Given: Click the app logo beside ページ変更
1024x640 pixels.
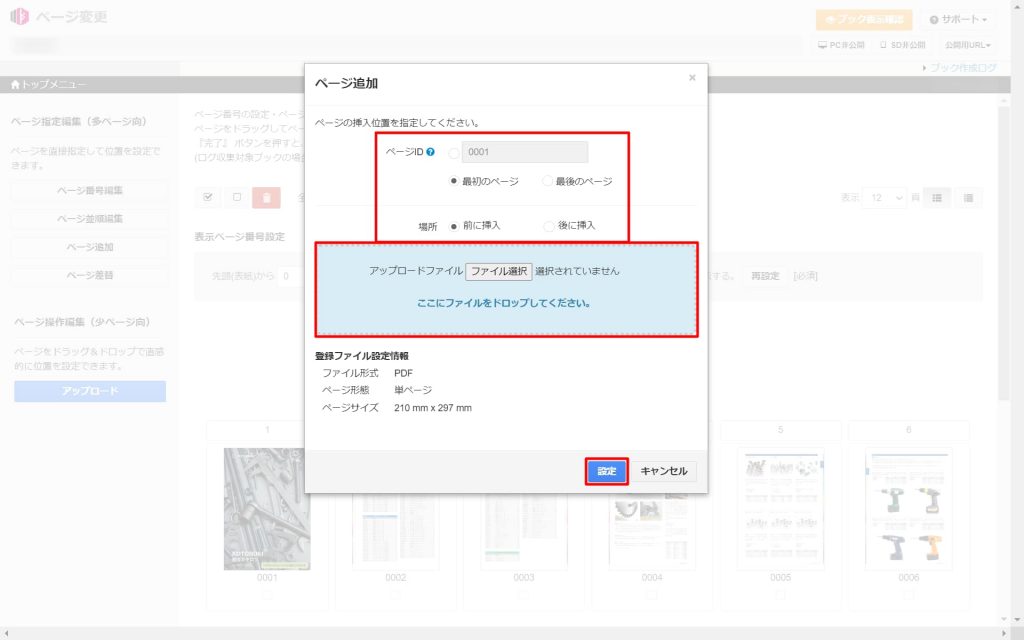Looking at the screenshot, I should tap(20, 18).
